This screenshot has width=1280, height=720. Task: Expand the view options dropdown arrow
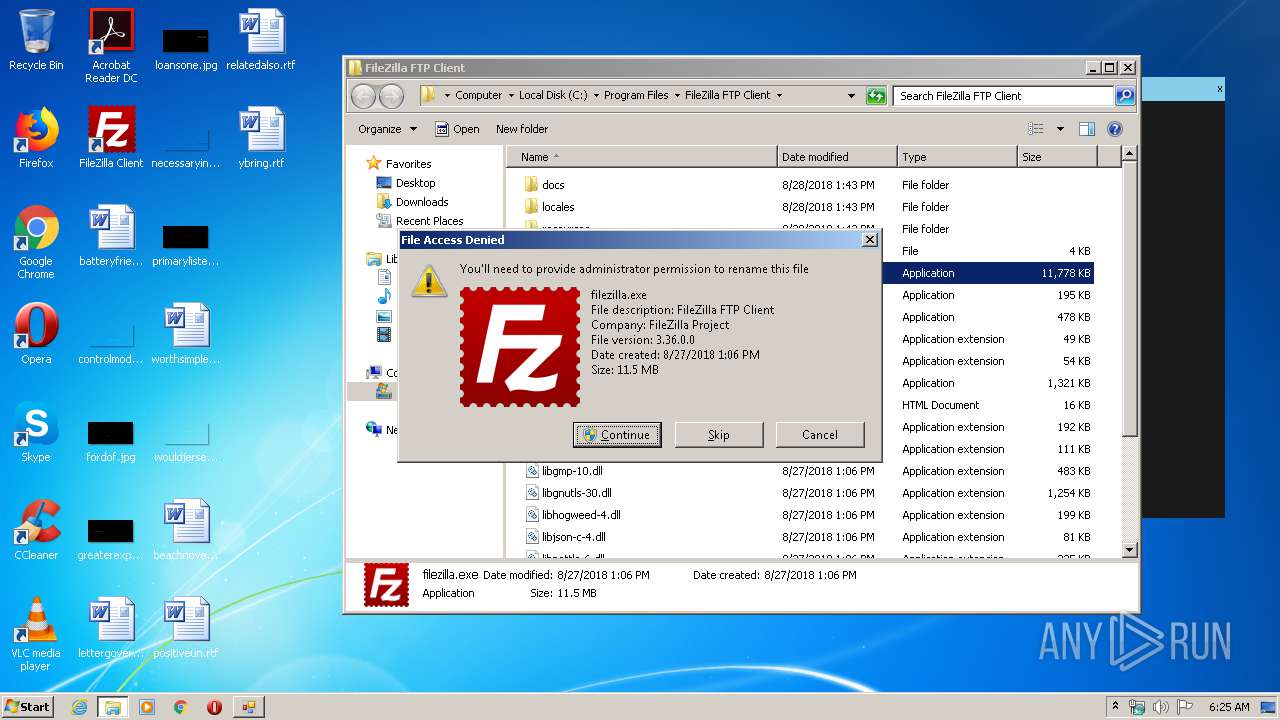pyautogui.click(x=1060, y=129)
